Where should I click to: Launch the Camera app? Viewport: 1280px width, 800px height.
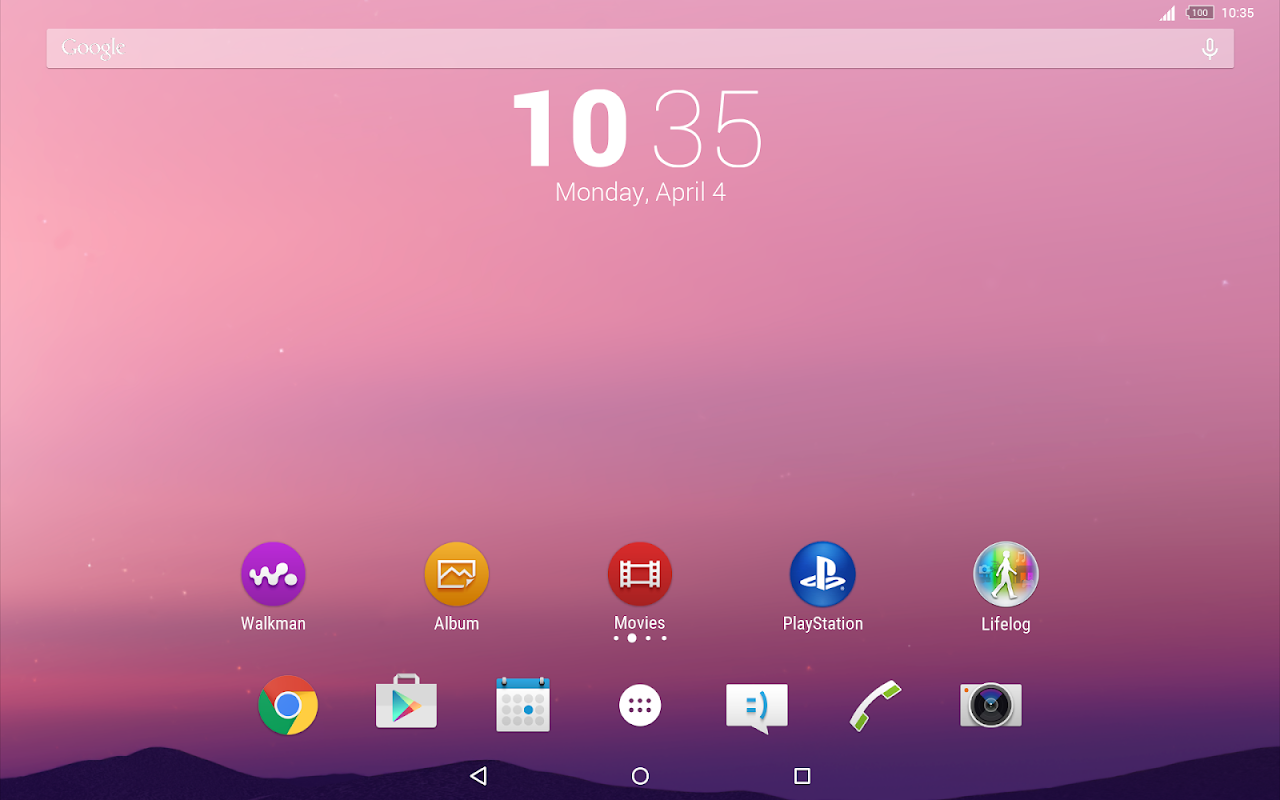click(991, 705)
